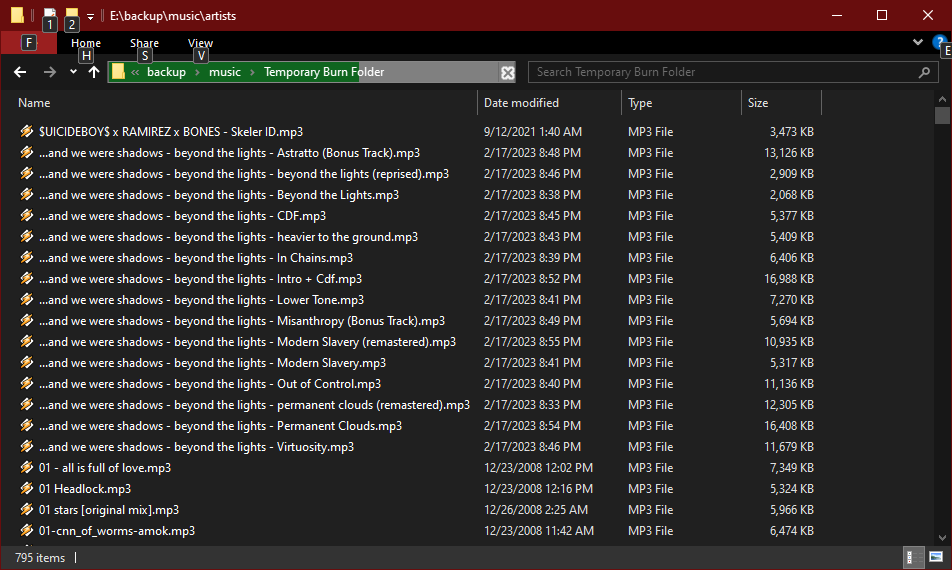Click the search magnifier icon
The width and height of the screenshot is (952, 570).
click(x=924, y=72)
